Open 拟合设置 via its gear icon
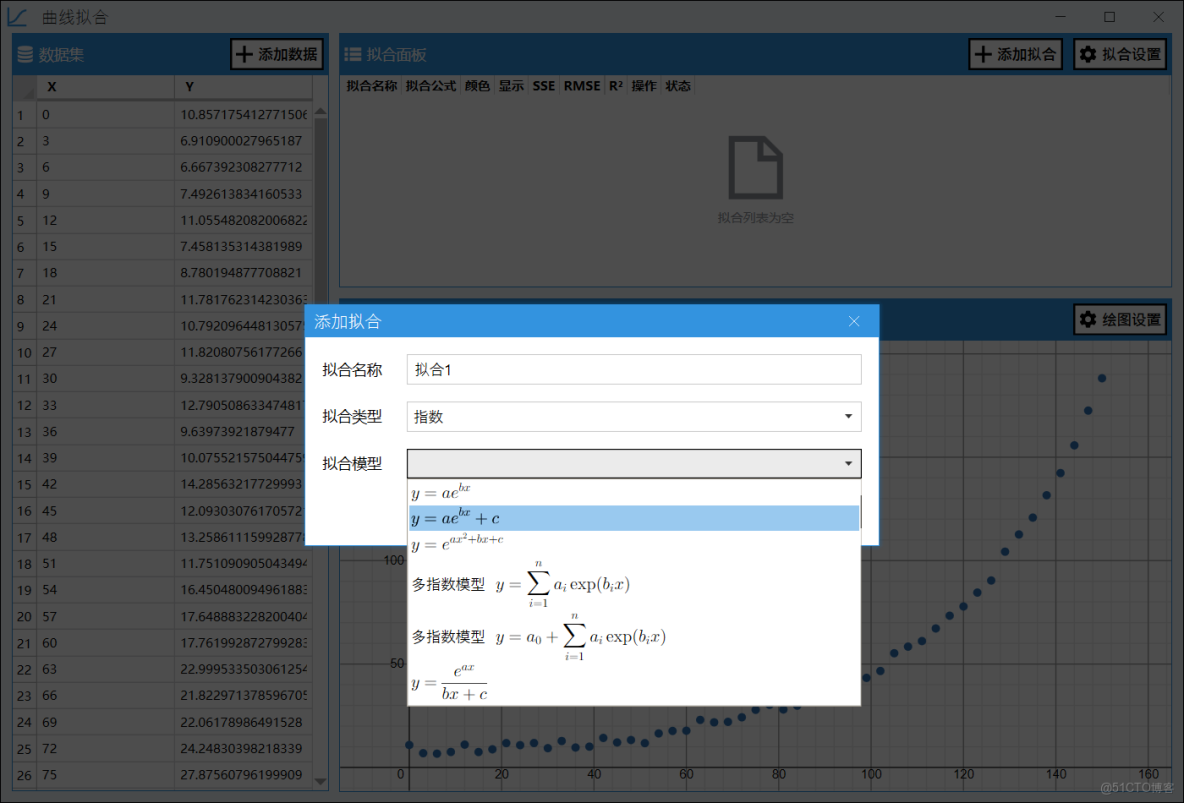Screen dimensions: 1184x803 1090,54
